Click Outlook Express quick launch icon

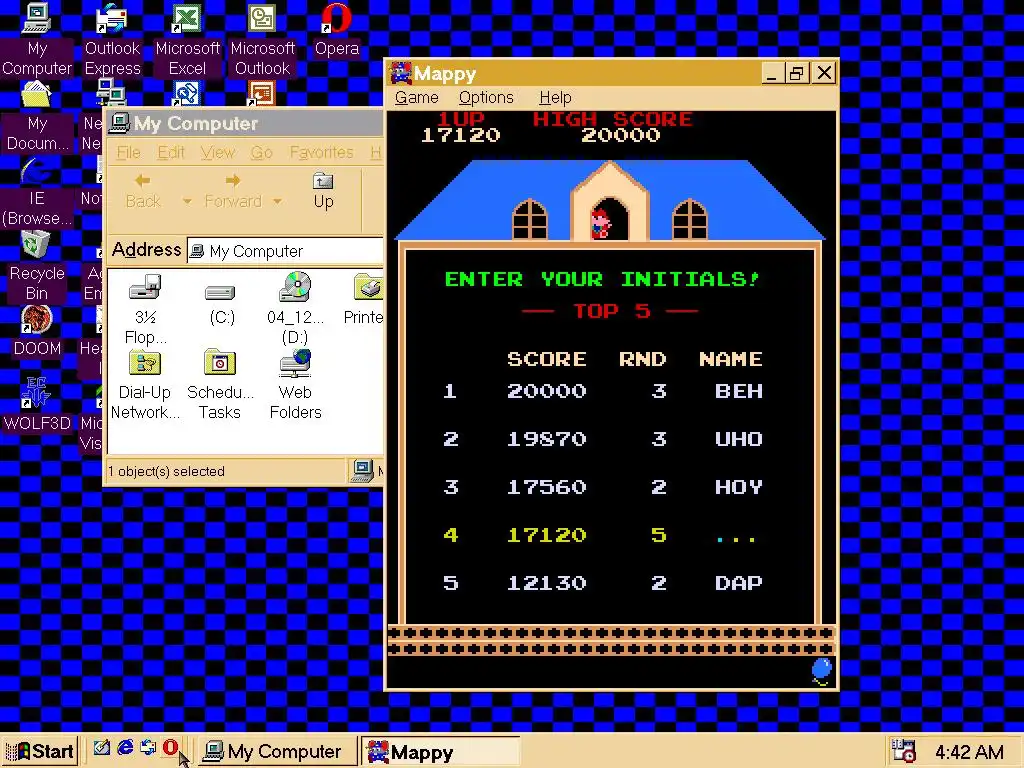click(x=148, y=748)
